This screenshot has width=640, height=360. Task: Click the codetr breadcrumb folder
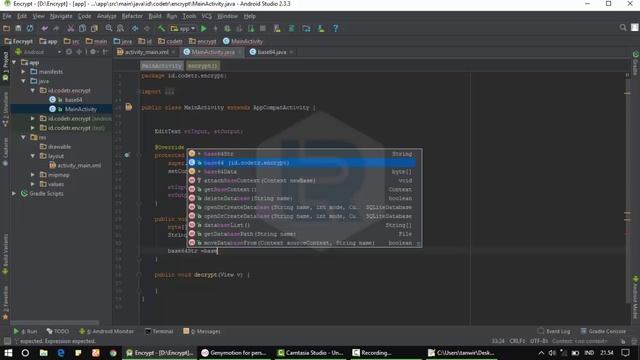(x=170, y=42)
